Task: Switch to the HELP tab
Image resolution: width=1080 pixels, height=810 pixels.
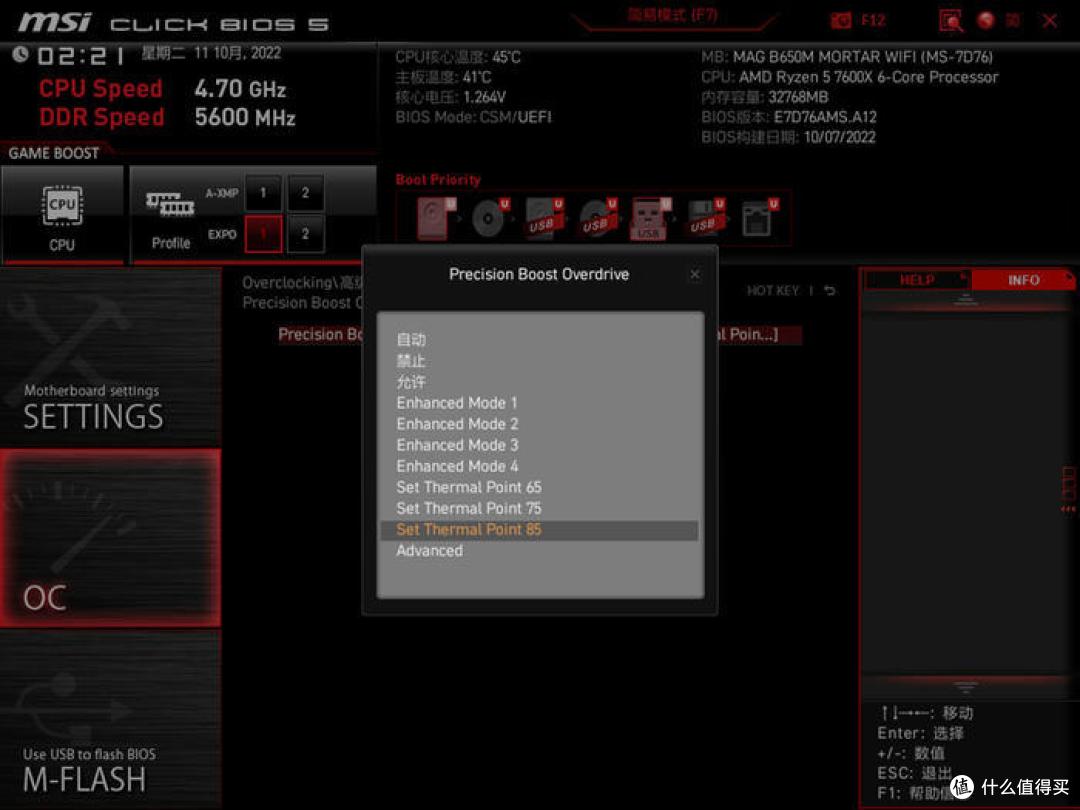Action: point(917,280)
